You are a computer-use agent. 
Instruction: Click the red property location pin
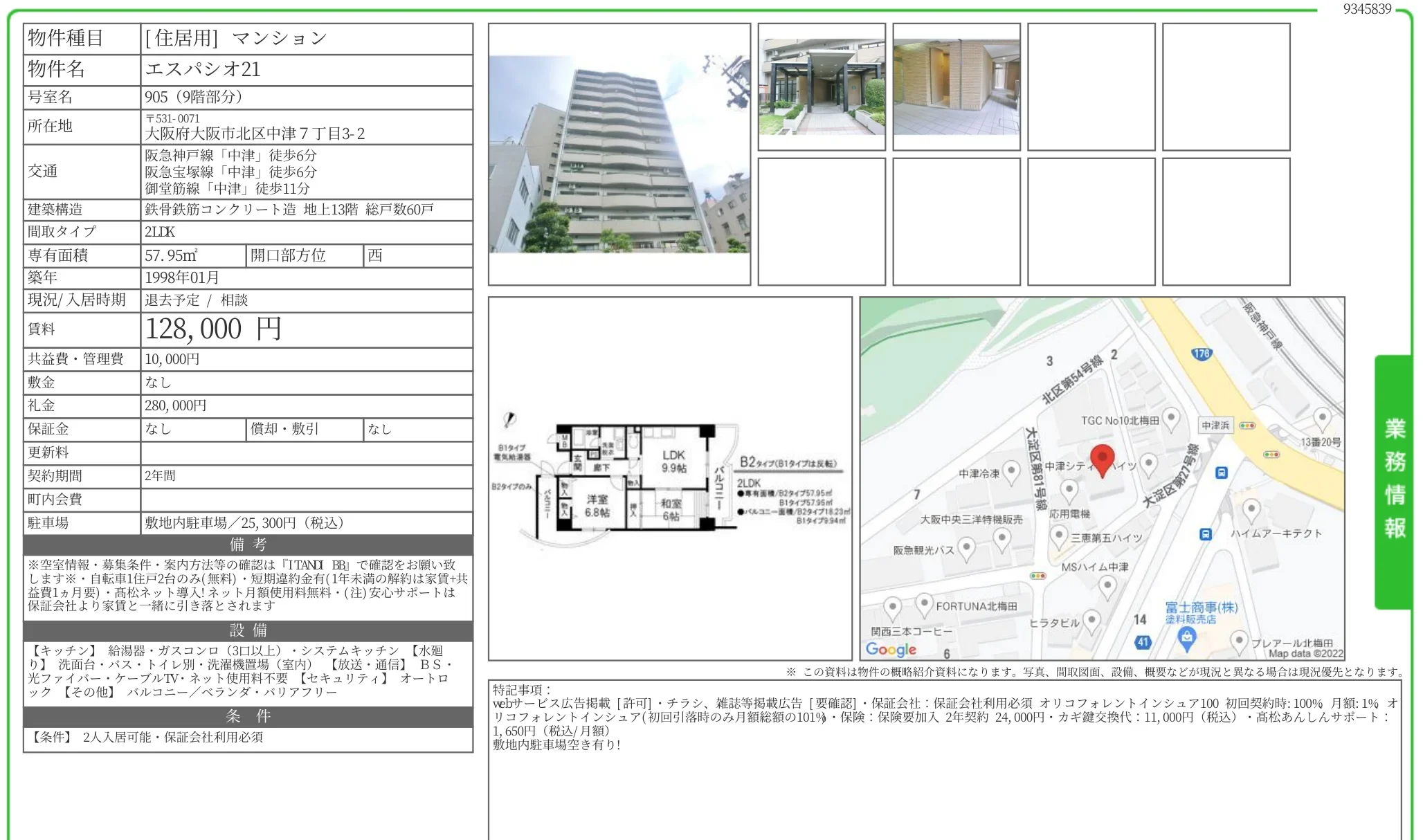(1102, 459)
